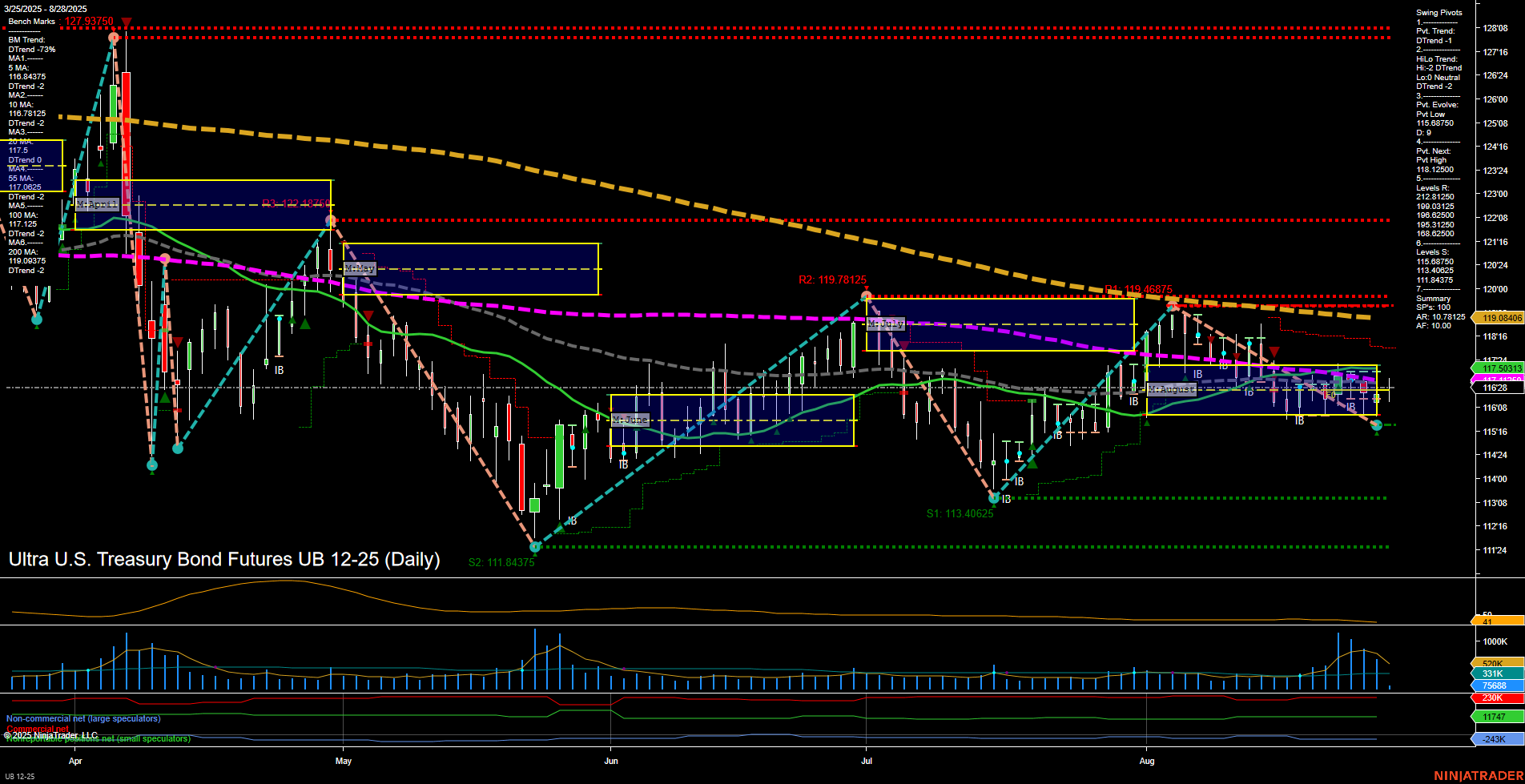Select the R1: 119.46875 resistance label
The image size is (1525, 784).
click(1138, 290)
